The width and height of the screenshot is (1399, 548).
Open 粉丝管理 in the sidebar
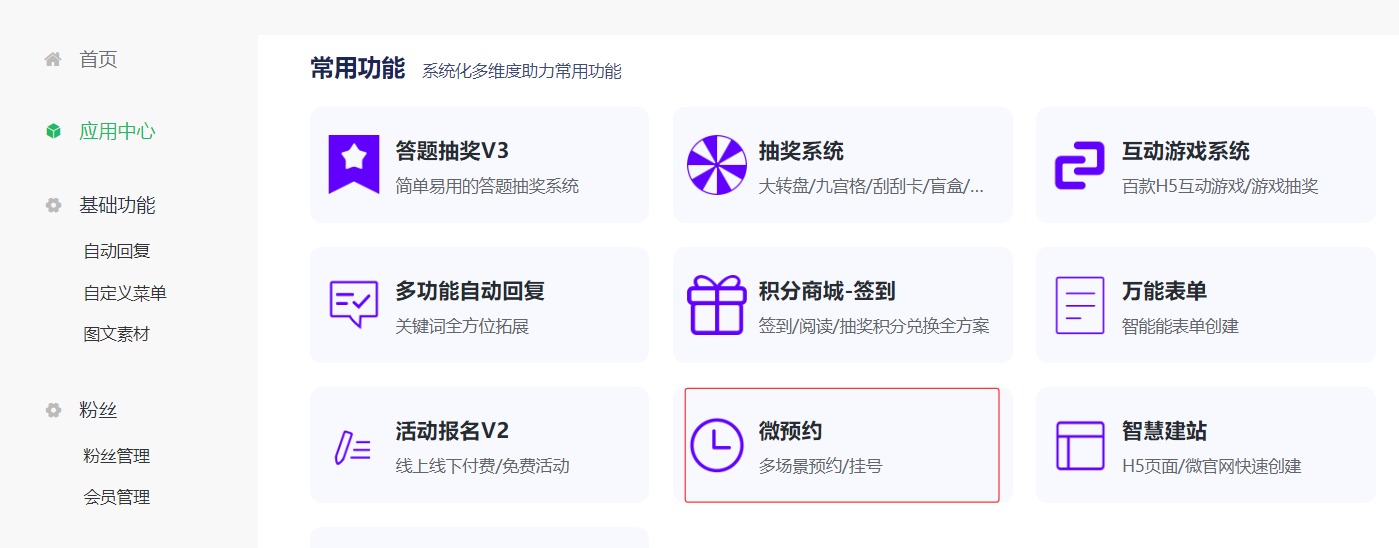(117, 456)
